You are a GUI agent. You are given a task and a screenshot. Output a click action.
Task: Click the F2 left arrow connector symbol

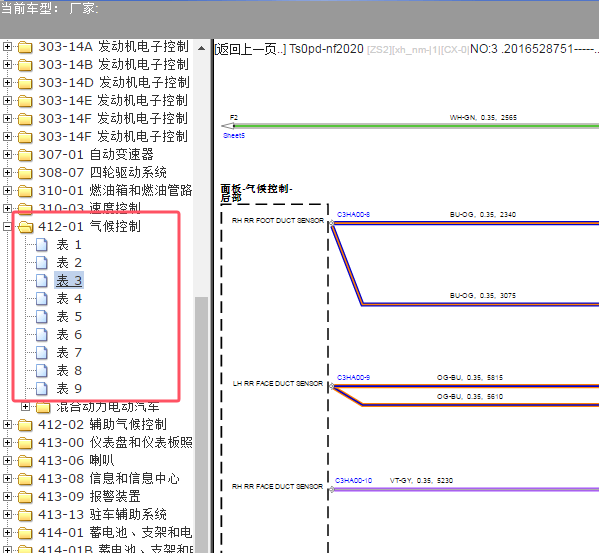228,126
